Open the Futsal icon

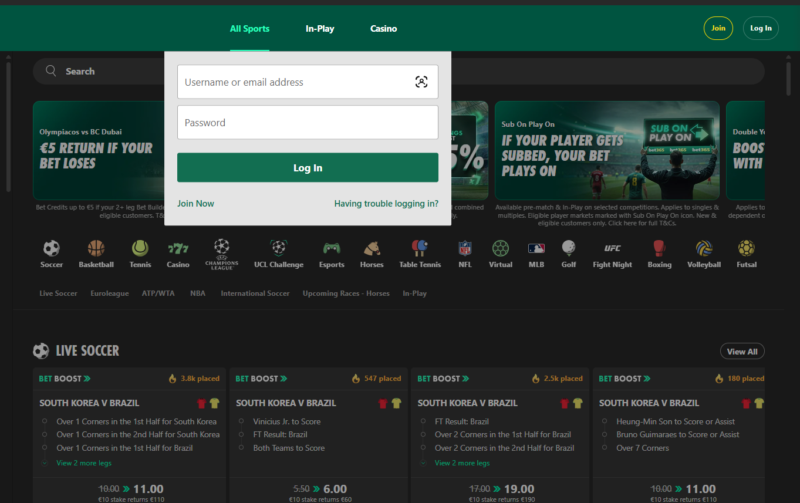point(746,248)
